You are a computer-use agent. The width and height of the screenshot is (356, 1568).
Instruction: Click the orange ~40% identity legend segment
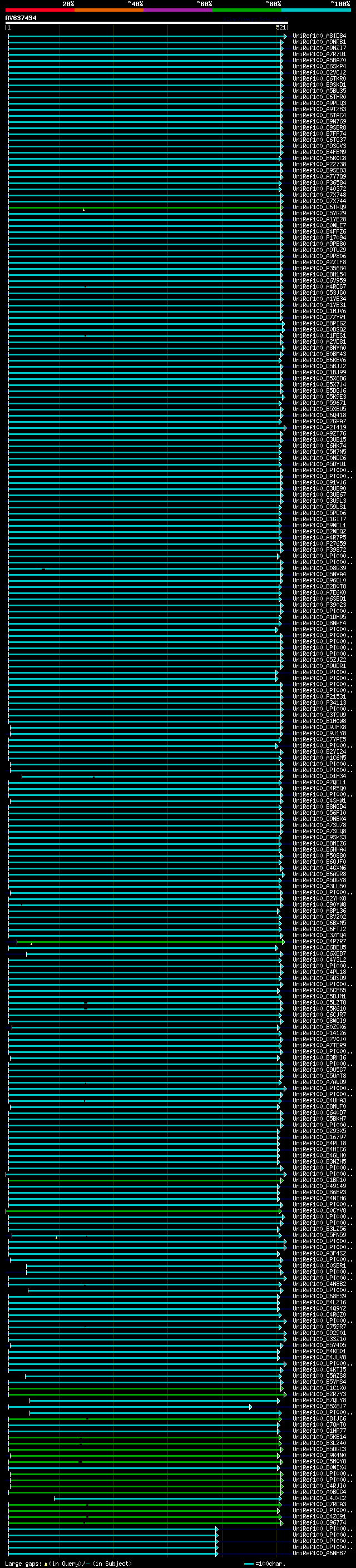(x=109, y=10)
